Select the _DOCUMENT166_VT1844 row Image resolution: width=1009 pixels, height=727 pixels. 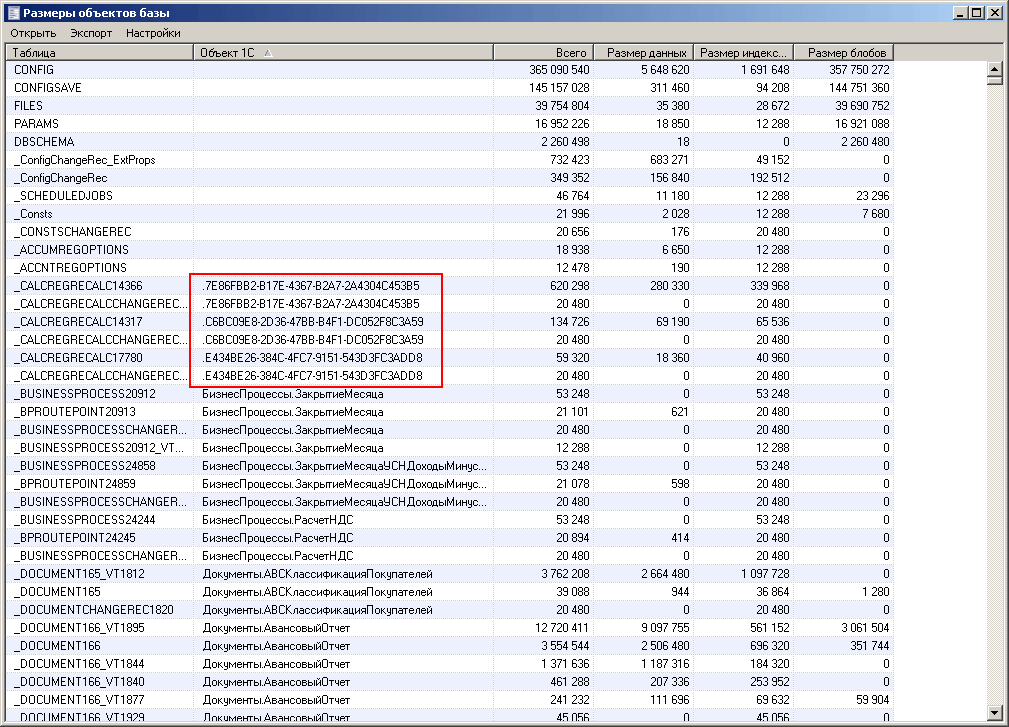point(450,664)
